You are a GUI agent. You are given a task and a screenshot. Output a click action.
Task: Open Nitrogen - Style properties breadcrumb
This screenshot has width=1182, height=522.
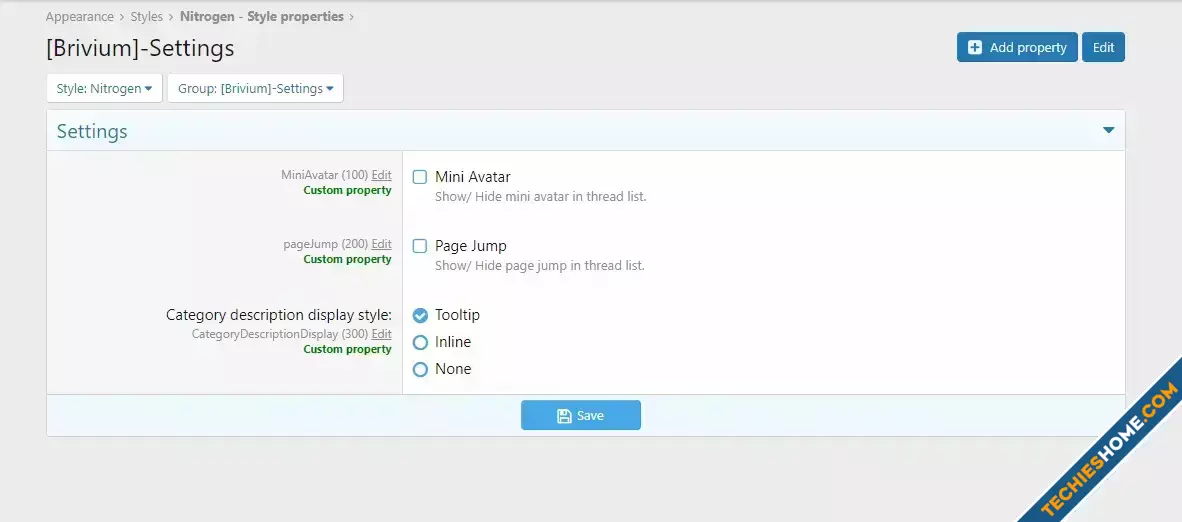[x=261, y=17]
